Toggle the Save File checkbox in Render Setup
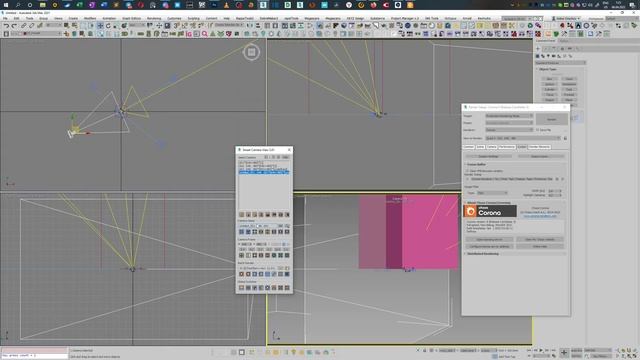Viewport: 640px width, 360px height. pyautogui.click(x=538, y=130)
